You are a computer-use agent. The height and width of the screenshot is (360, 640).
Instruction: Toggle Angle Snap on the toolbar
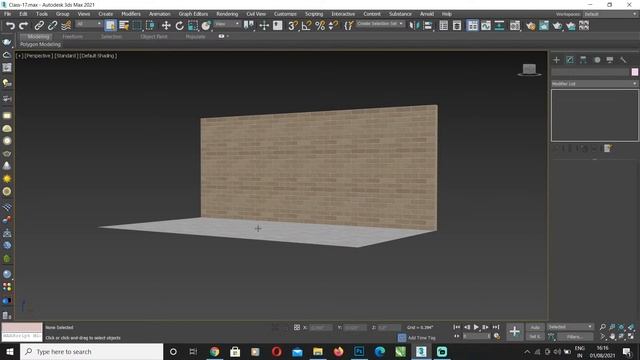pos(307,26)
